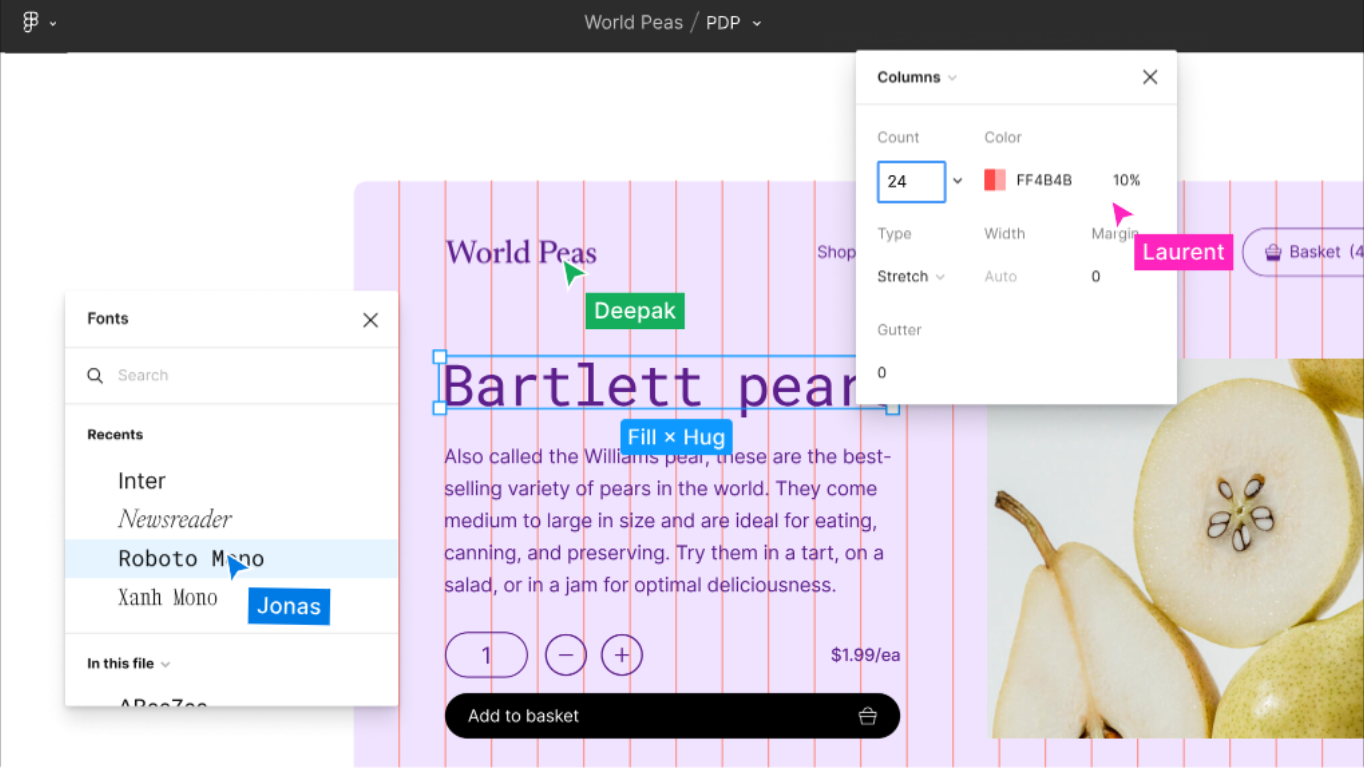Viewport: 1364px width, 768px height.
Task: Click the basket icon on Add to basket
Action: (867, 716)
